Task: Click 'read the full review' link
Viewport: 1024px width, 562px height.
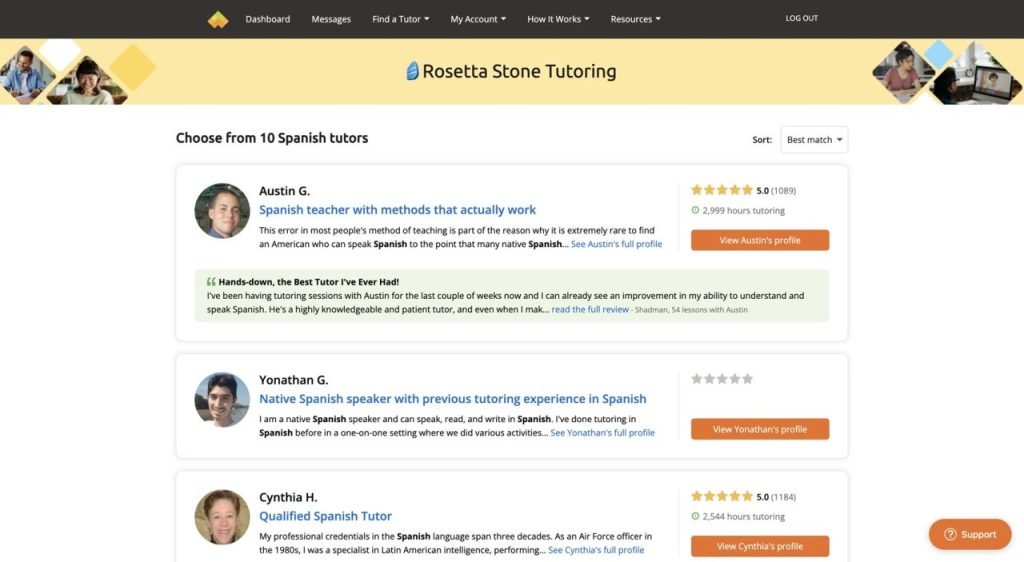Action: click(x=590, y=310)
